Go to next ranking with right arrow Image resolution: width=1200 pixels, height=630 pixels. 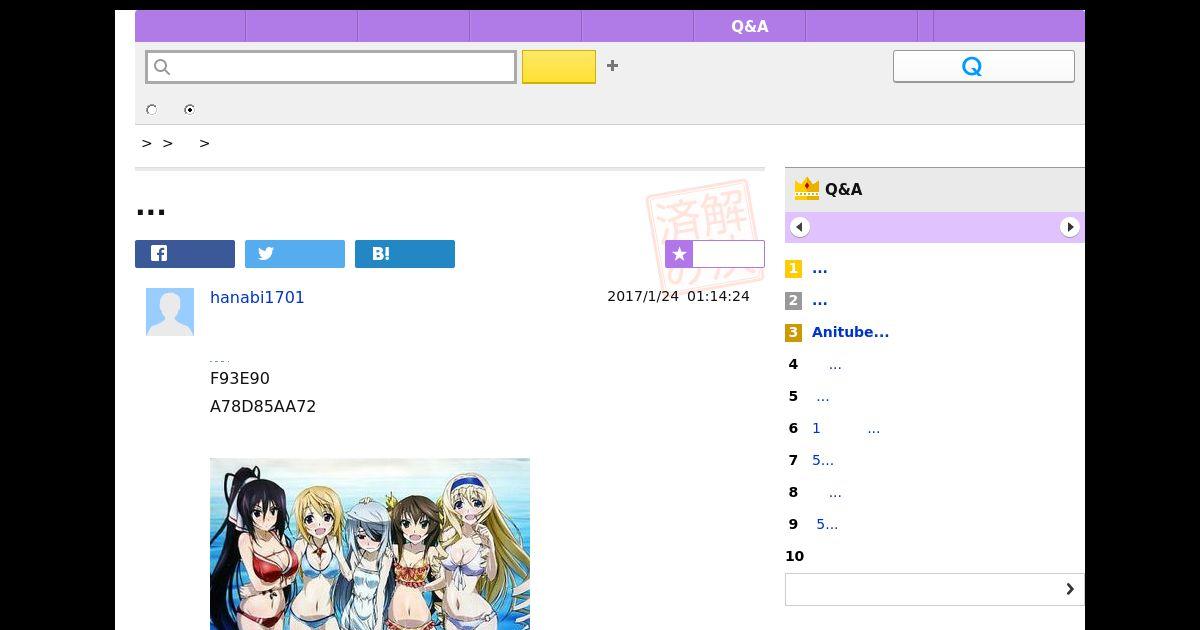(1070, 227)
